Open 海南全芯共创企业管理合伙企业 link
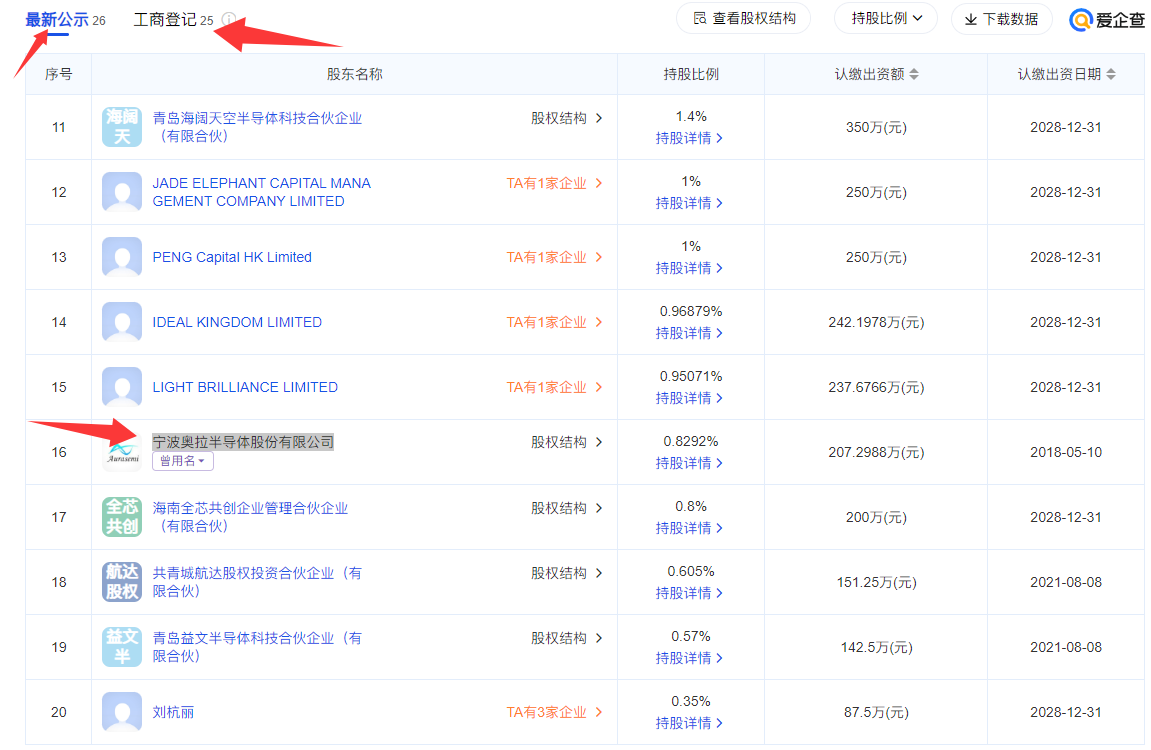Image resolution: width=1151 pixels, height=750 pixels. click(250, 517)
